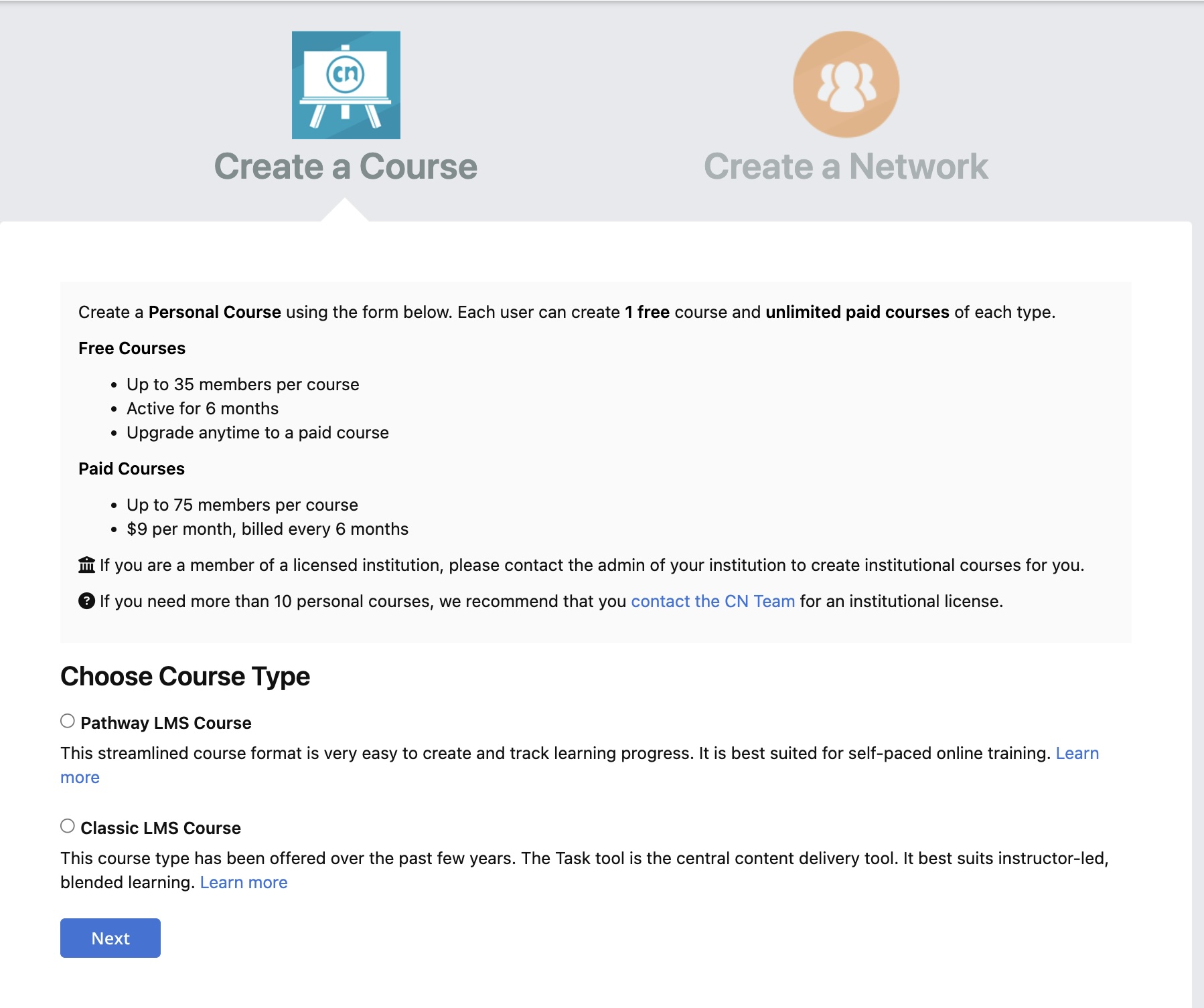Click the institution building icon
Viewport: 1204px width, 1008px height.
(x=86, y=565)
